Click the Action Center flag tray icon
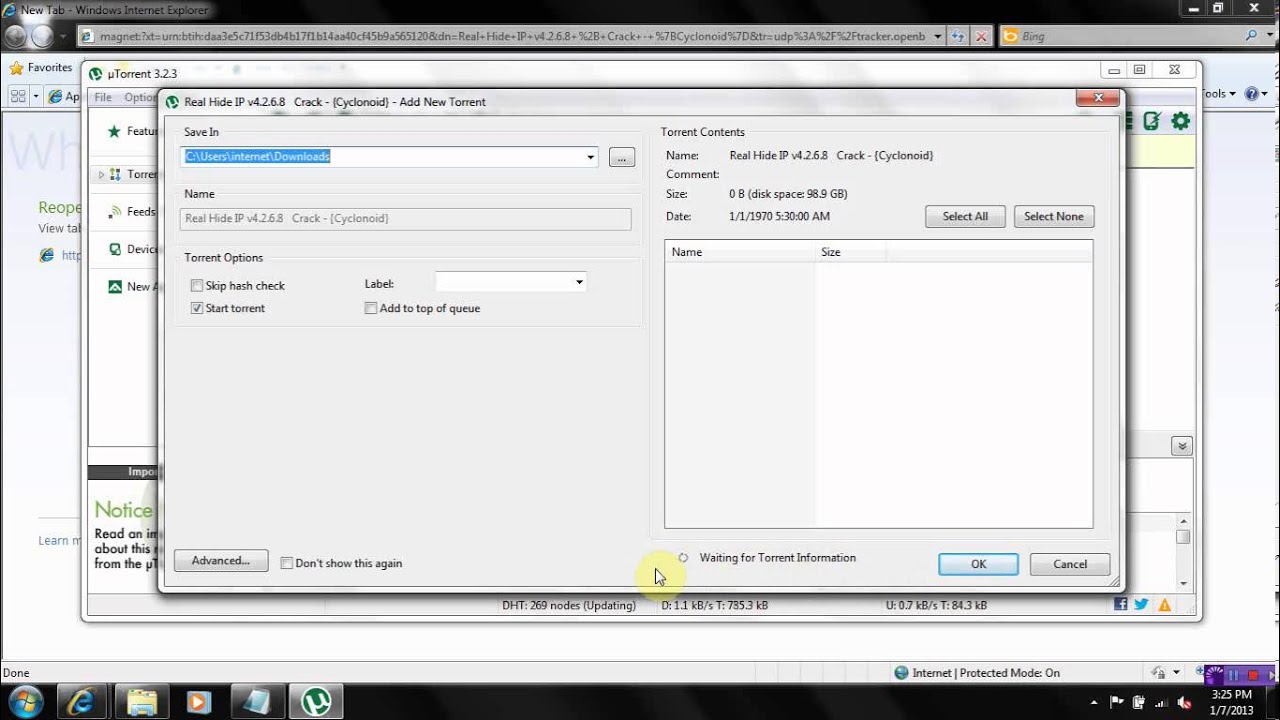 (1117, 702)
